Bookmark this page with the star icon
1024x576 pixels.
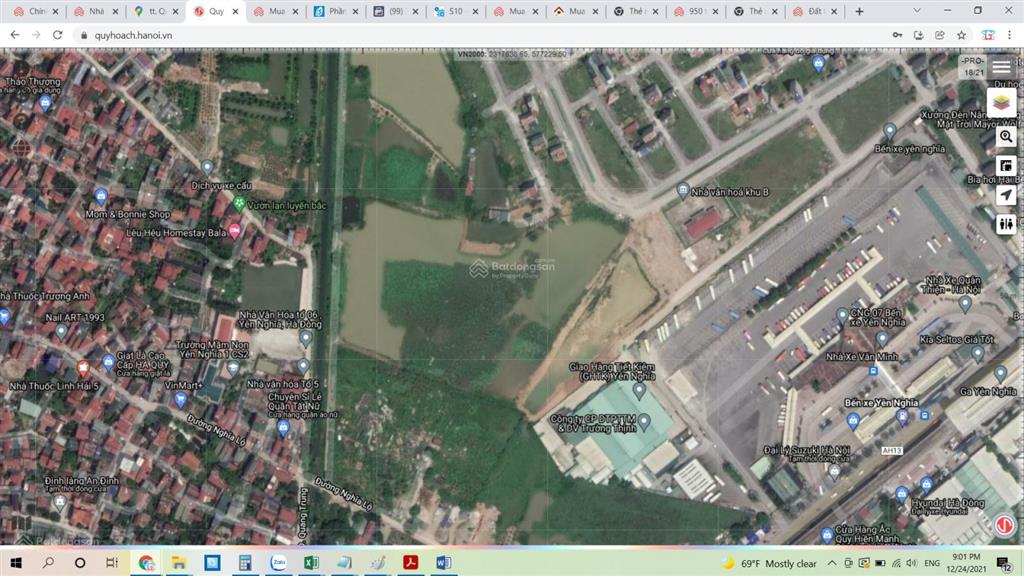click(x=961, y=34)
